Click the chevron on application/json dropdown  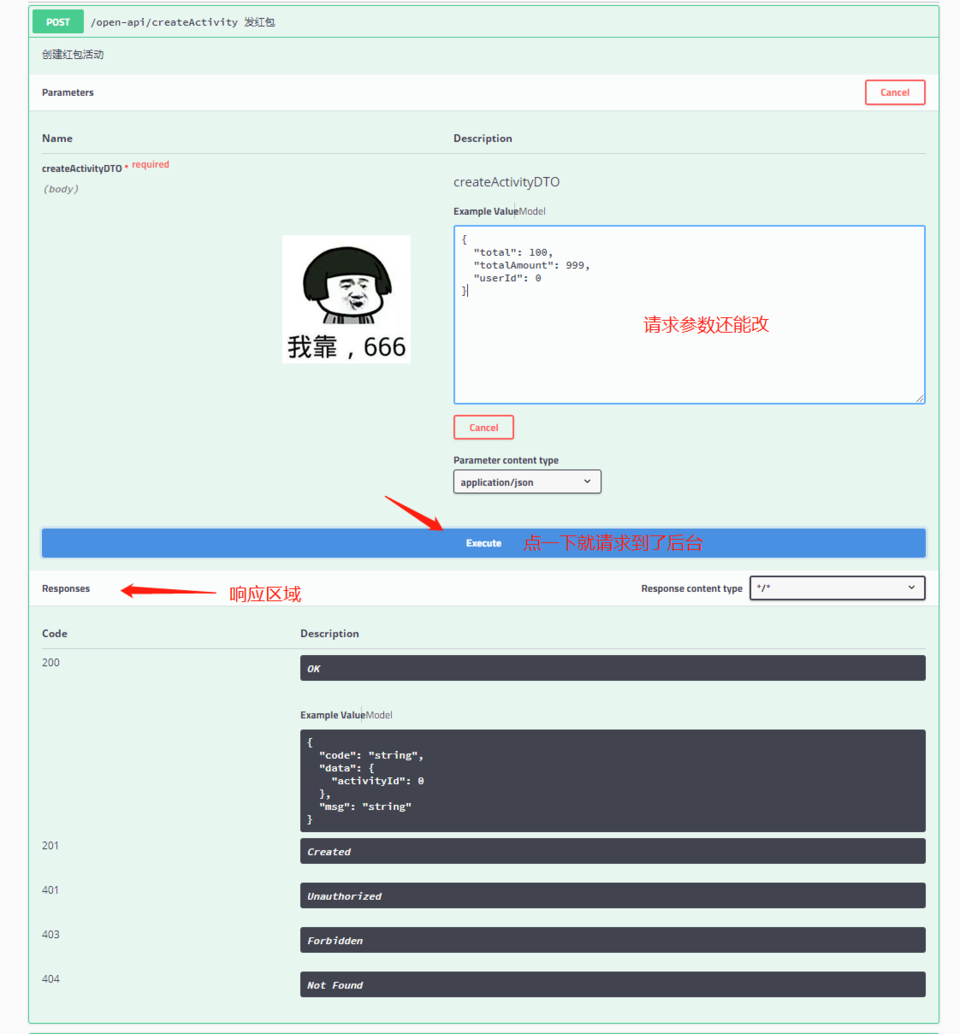[587, 482]
